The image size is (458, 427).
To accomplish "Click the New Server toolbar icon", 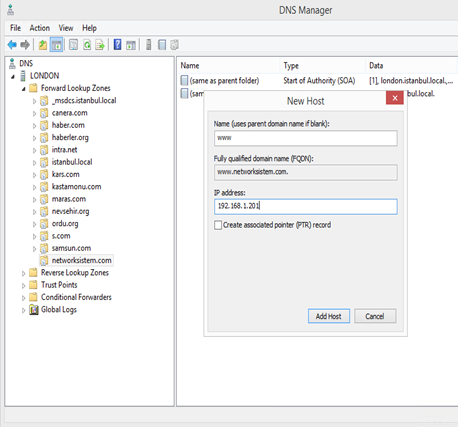I will coord(149,45).
